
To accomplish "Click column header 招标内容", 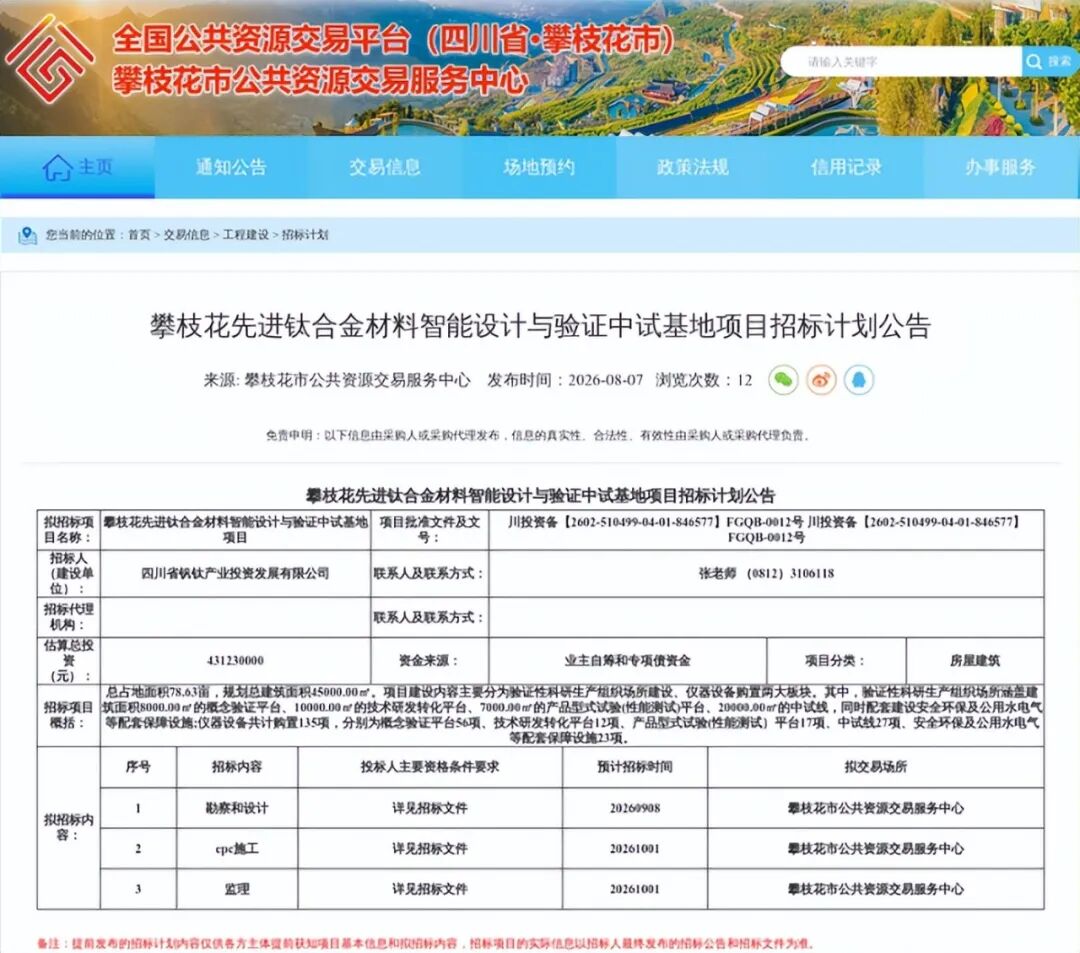I will tap(237, 766).
